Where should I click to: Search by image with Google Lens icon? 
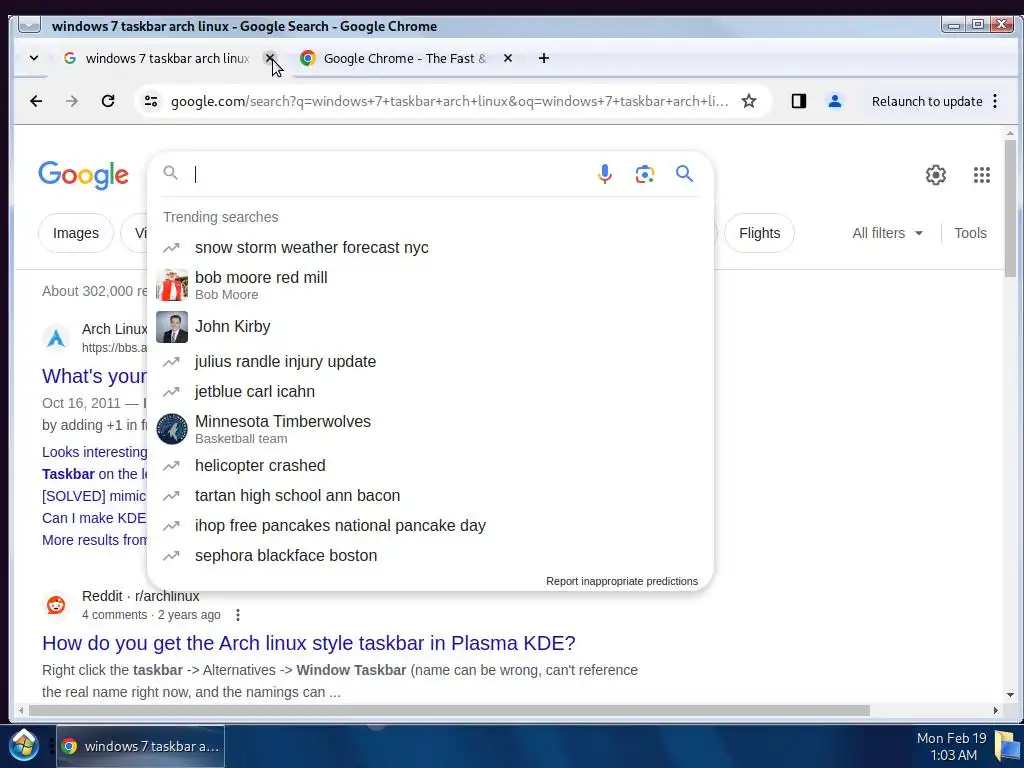click(645, 174)
